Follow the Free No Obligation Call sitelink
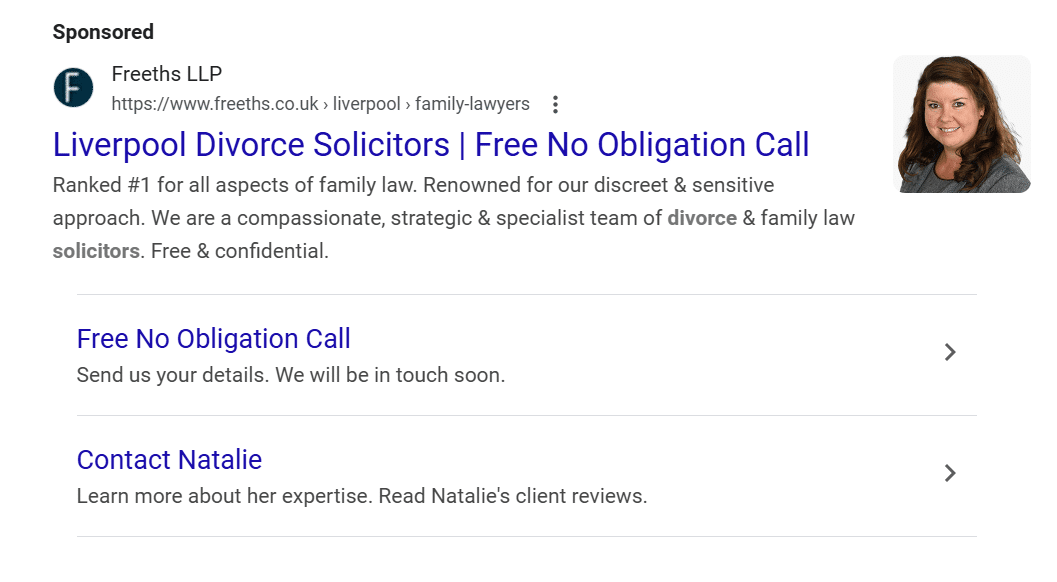 (x=213, y=339)
